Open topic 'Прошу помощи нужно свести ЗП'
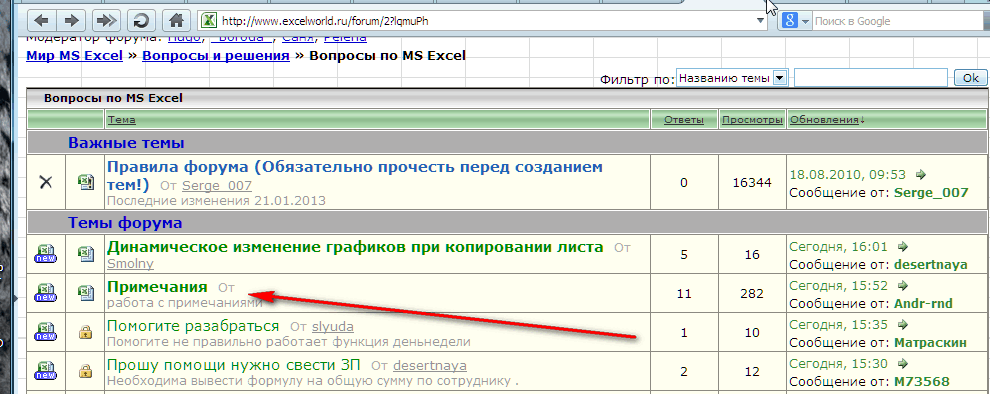The width and height of the screenshot is (990, 394). [234, 366]
